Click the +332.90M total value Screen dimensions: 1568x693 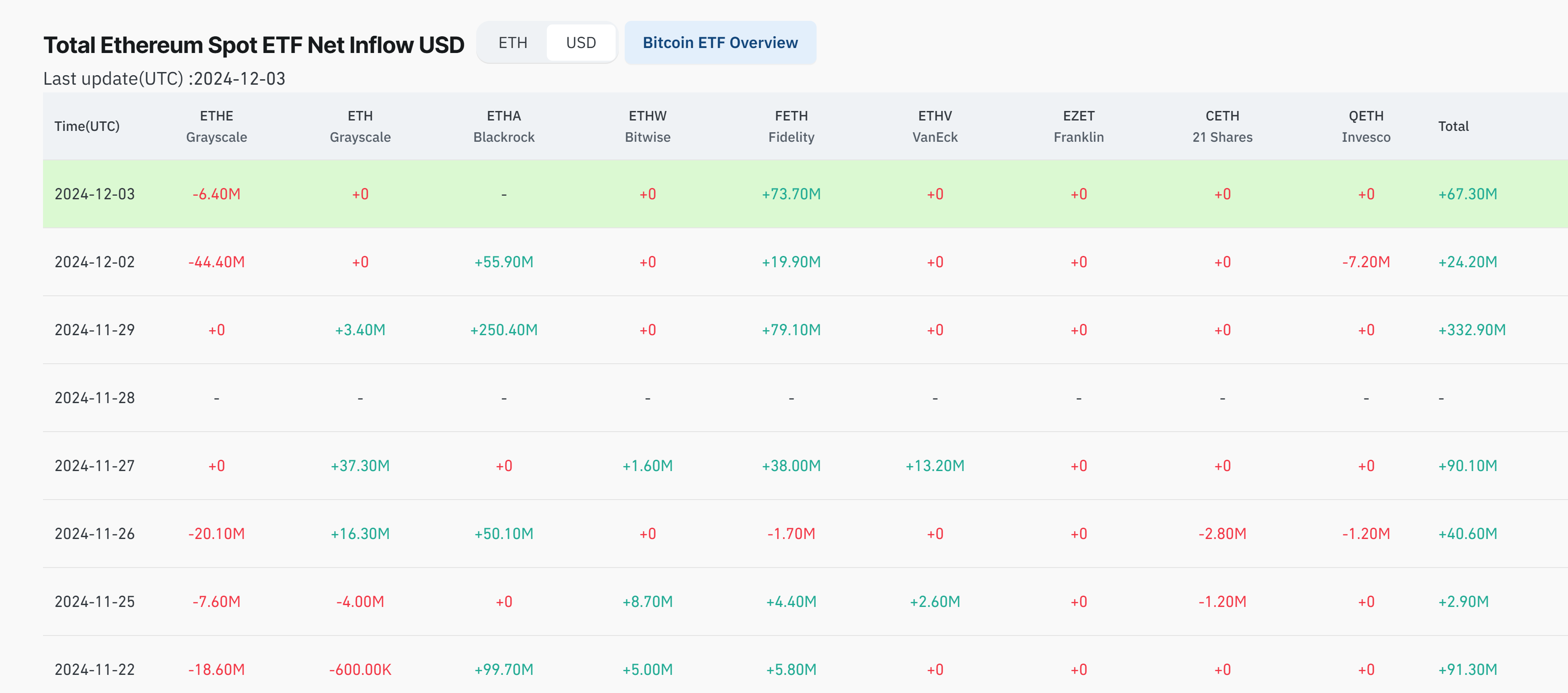pos(1471,330)
